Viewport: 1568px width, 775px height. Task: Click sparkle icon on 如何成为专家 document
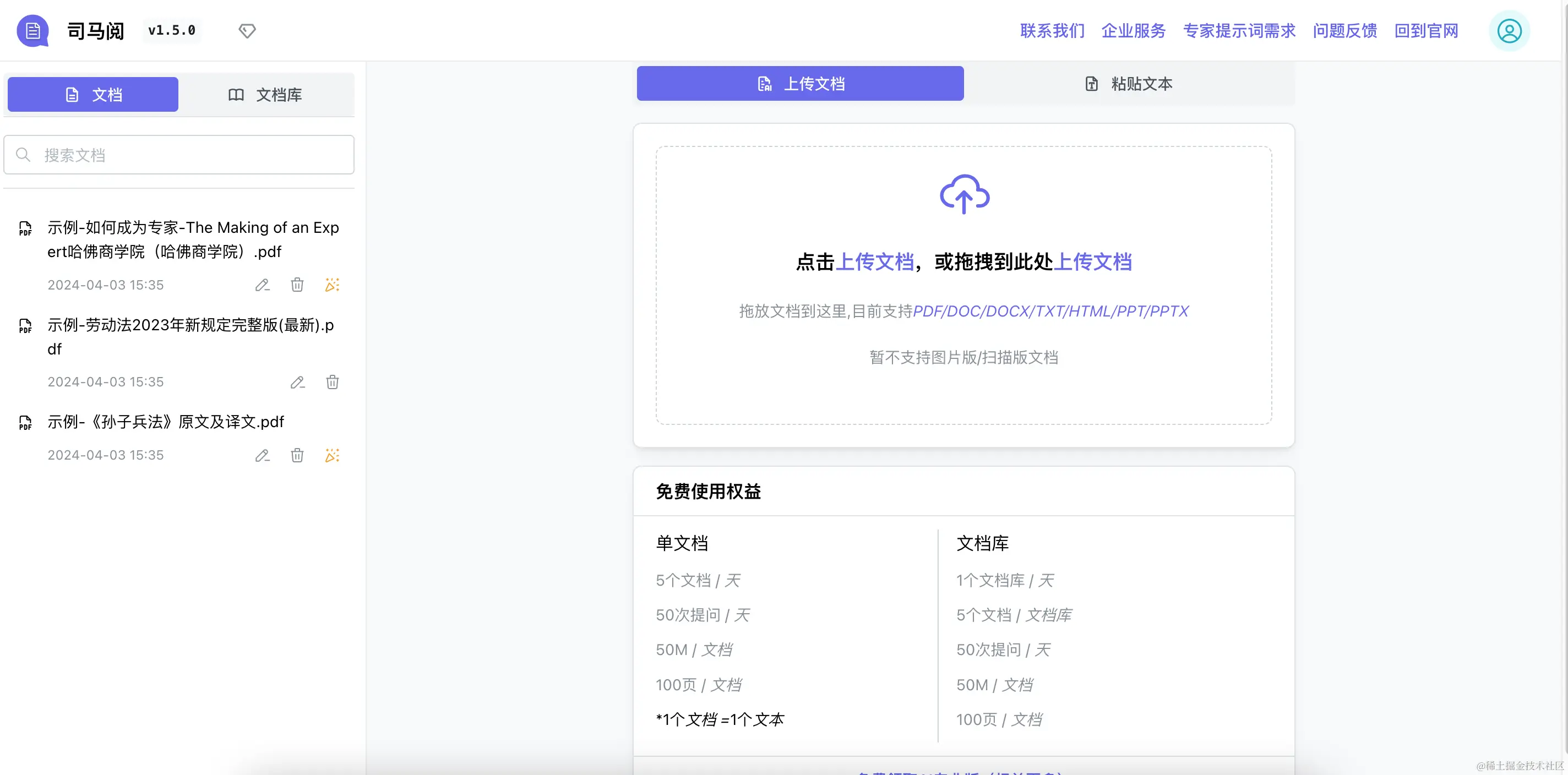pyautogui.click(x=332, y=285)
